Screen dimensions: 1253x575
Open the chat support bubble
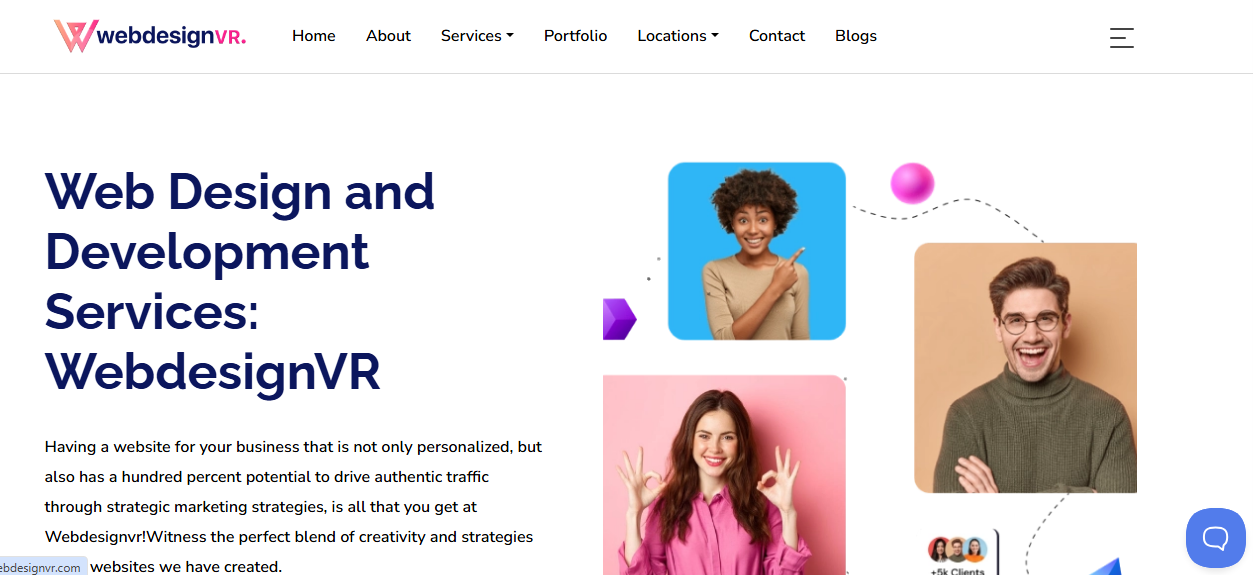pos(1215,538)
